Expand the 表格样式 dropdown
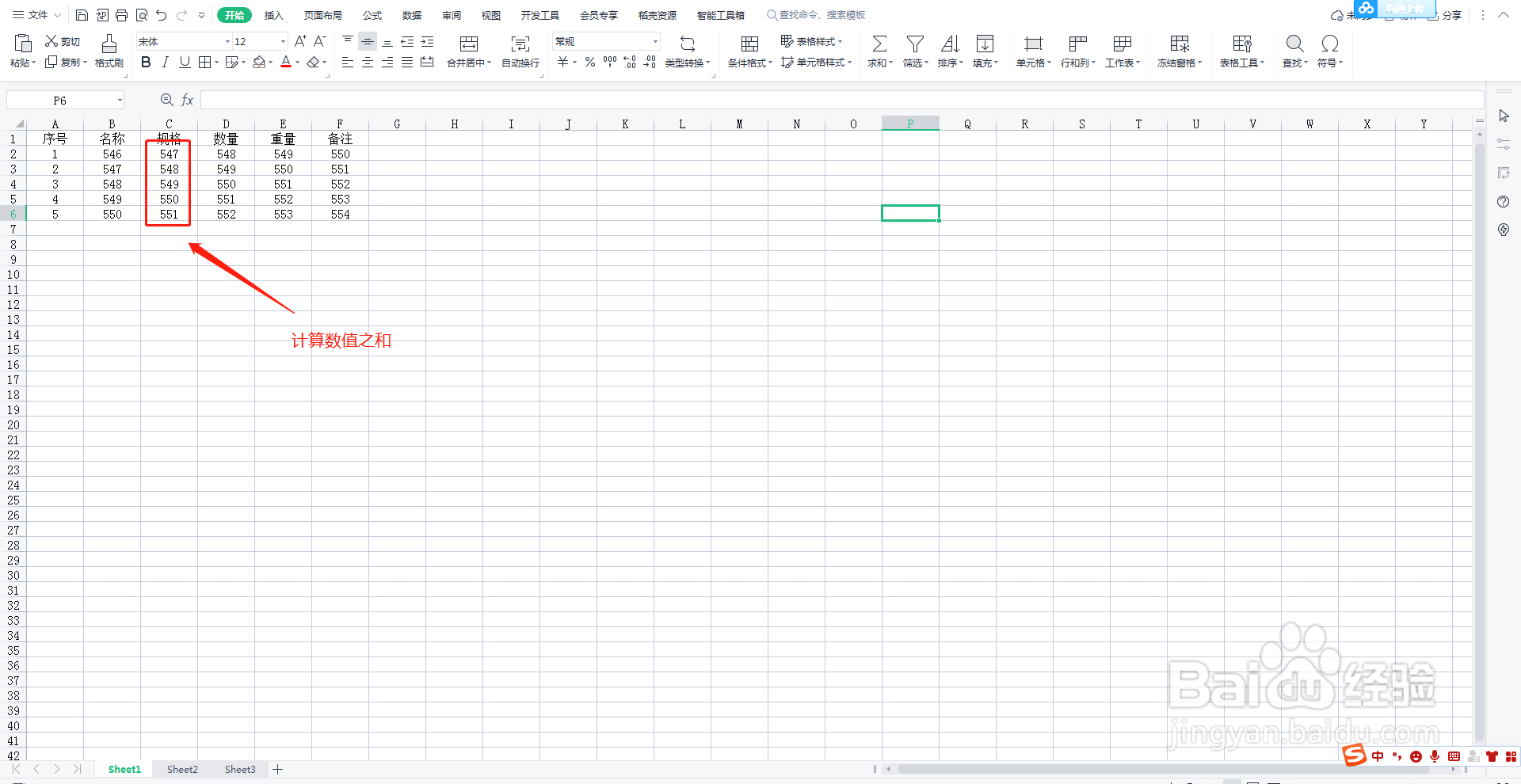Screen dimensions: 1521x784 pos(840,41)
